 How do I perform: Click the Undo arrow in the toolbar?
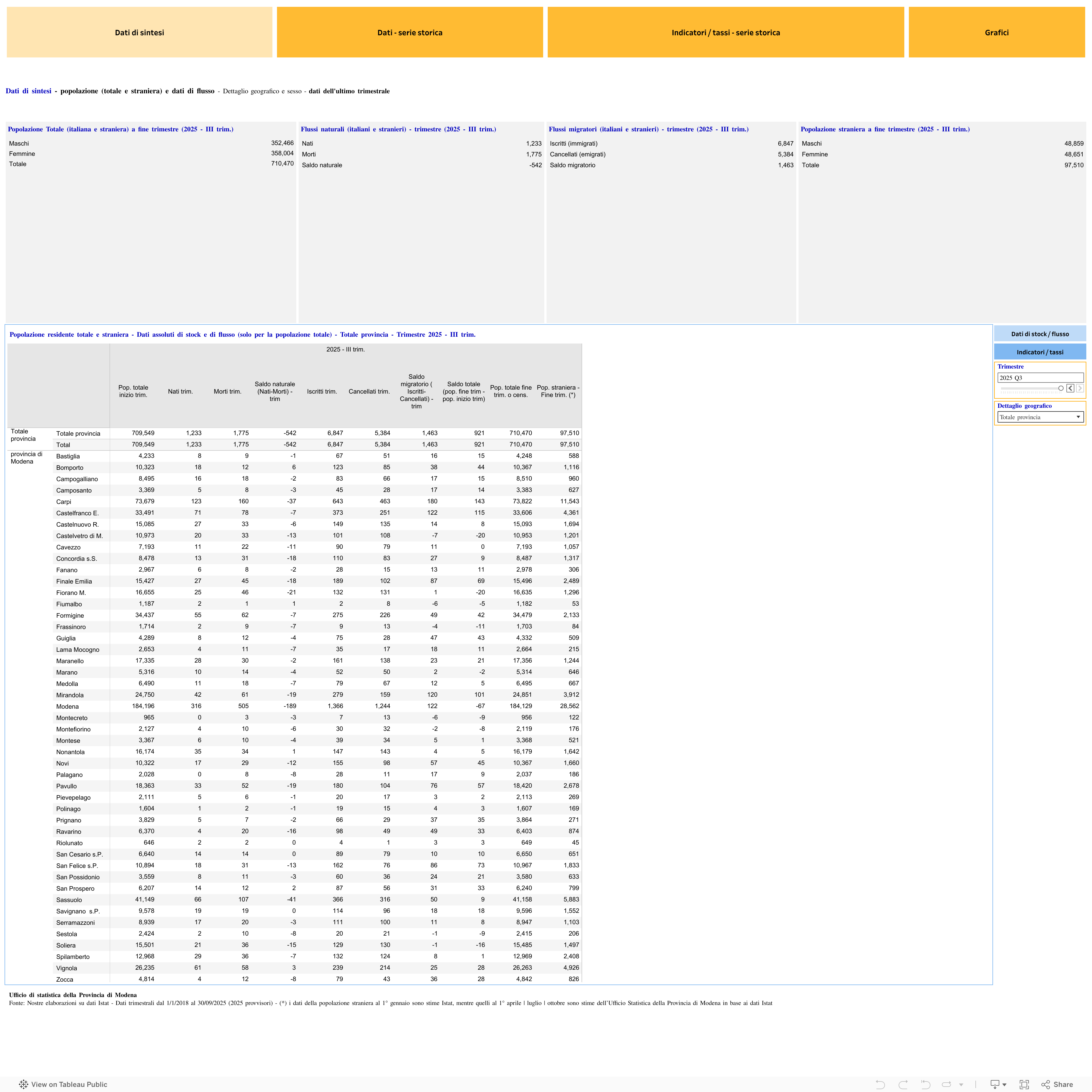880,1084
